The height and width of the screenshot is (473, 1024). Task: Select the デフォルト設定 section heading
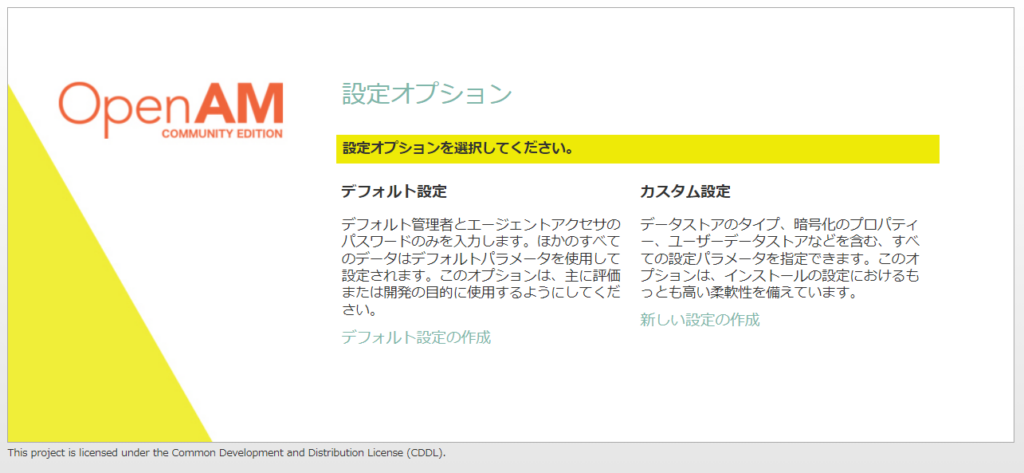click(x=394, y=192)
